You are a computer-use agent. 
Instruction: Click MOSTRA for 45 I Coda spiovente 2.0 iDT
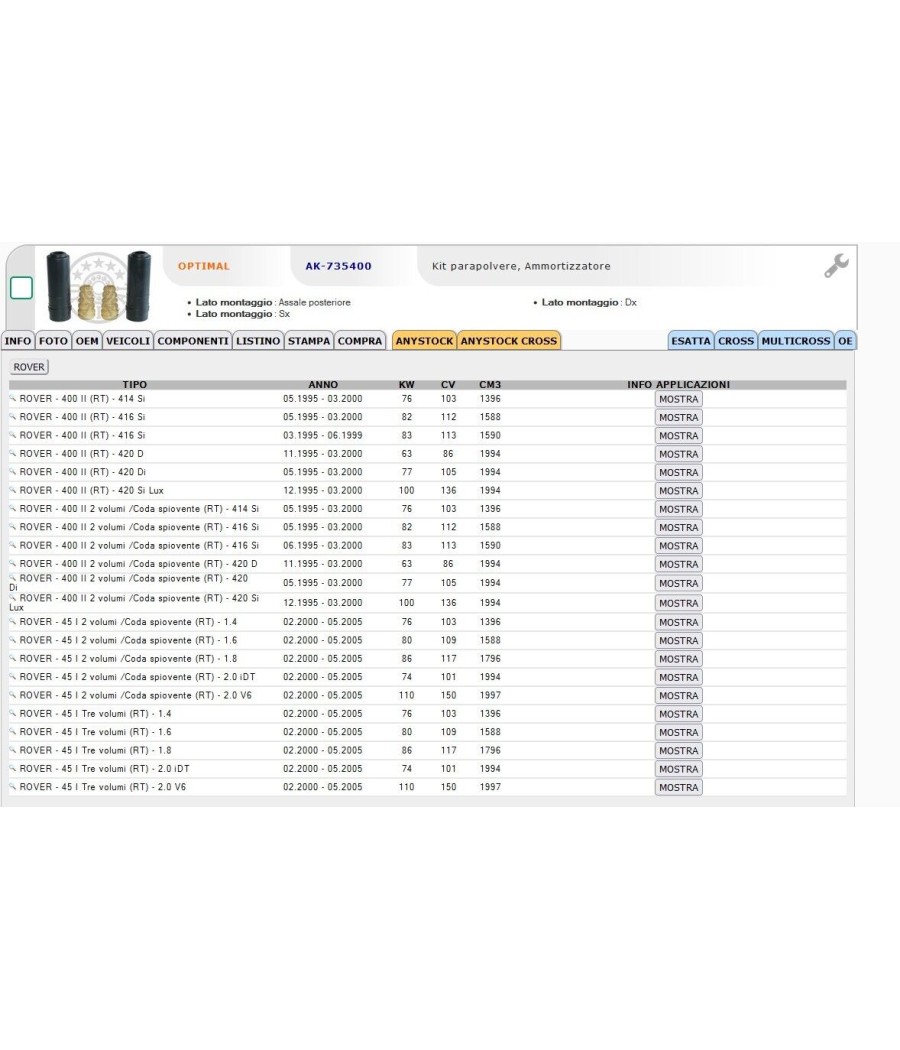[678, 678]
